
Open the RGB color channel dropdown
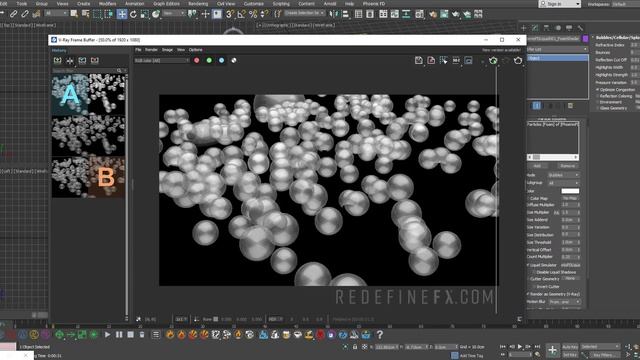point(162,60)
